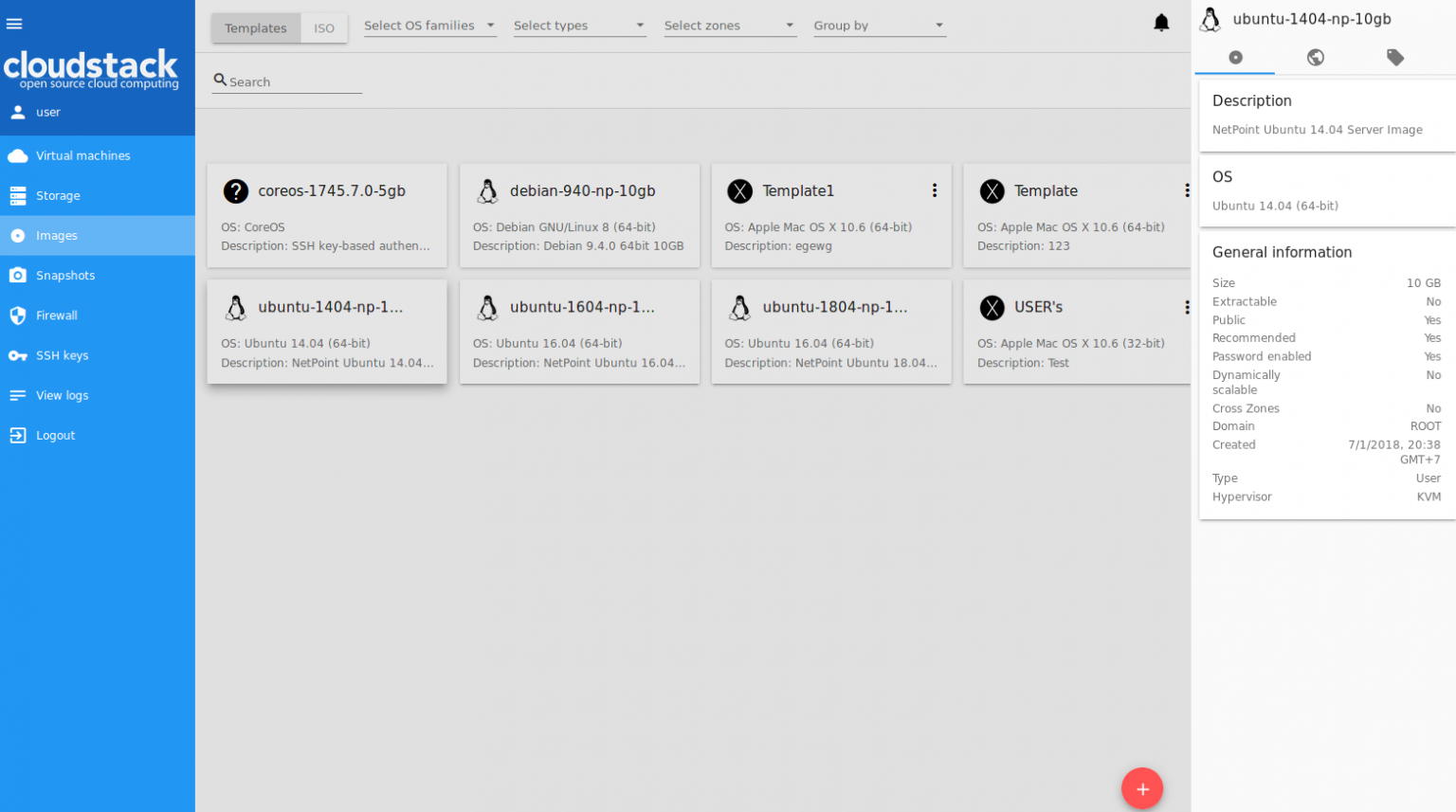Open the Select zones dropdown
The width and height of the screenshot is (1456, 812).
click(x=729, y=26)
